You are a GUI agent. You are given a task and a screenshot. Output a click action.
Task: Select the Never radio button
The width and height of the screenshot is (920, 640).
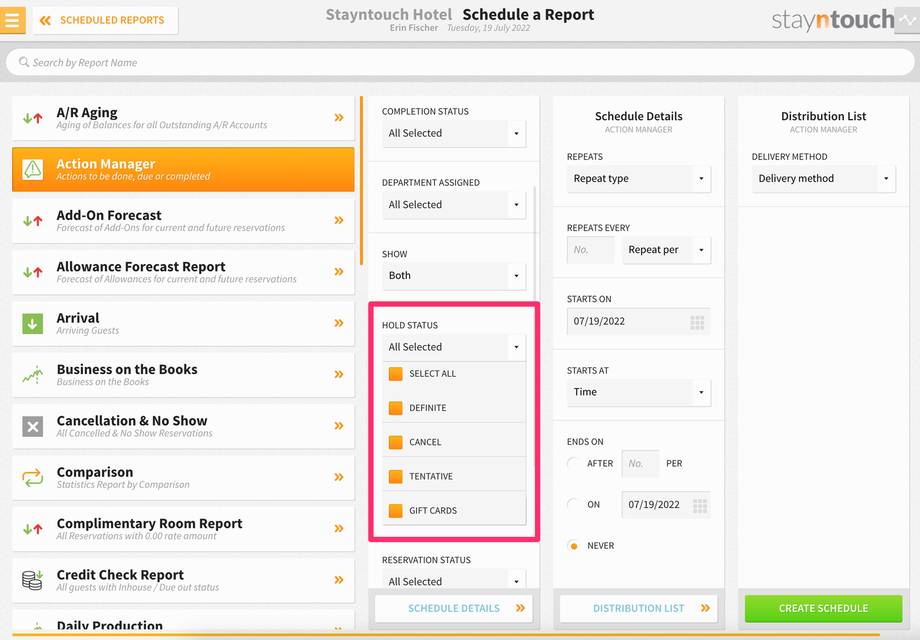[x=574, y=546]
